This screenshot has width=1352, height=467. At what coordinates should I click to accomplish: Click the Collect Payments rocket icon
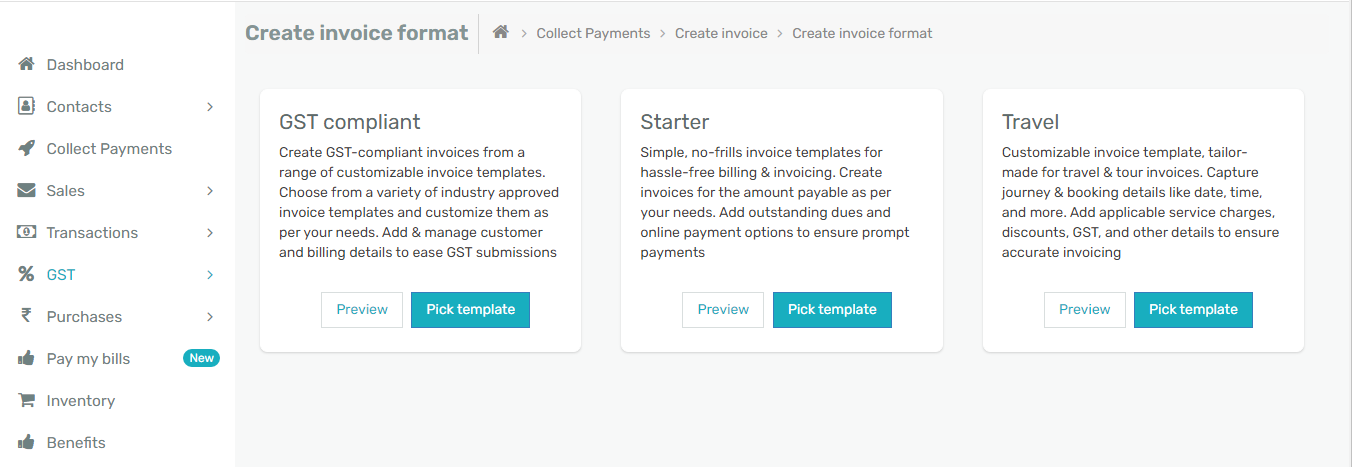point(27,149)
